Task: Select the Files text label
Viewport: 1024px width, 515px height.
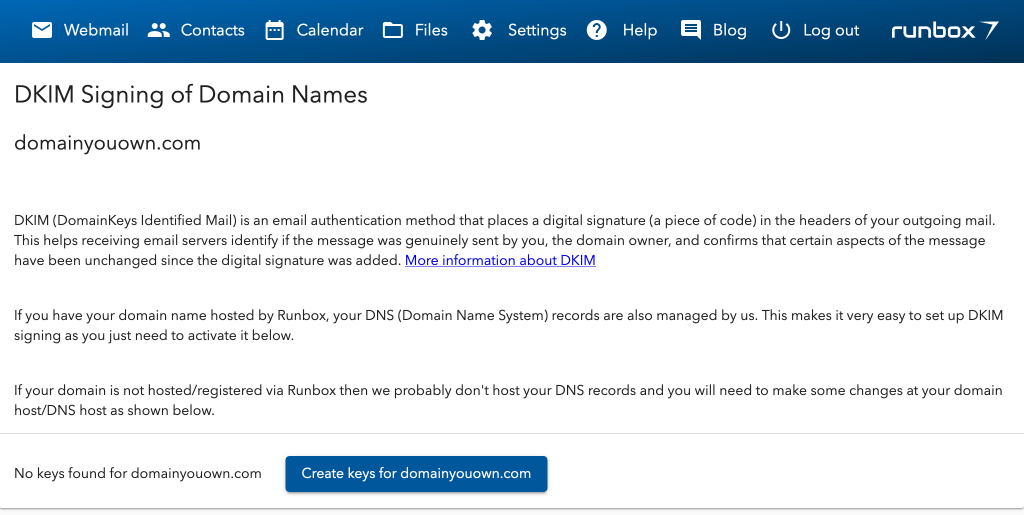Action: (x=431, y=30)
